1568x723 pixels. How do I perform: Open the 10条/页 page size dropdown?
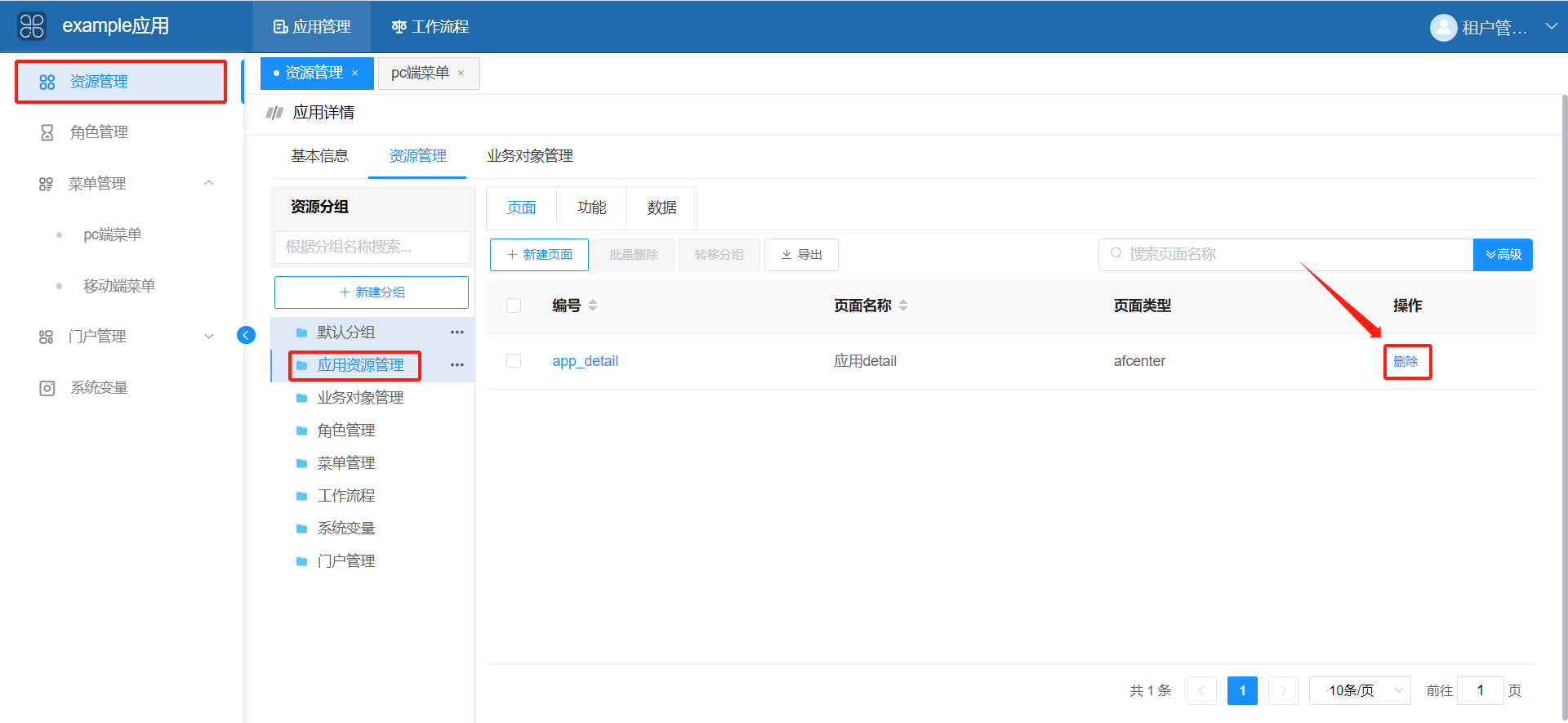(1360, 690)
